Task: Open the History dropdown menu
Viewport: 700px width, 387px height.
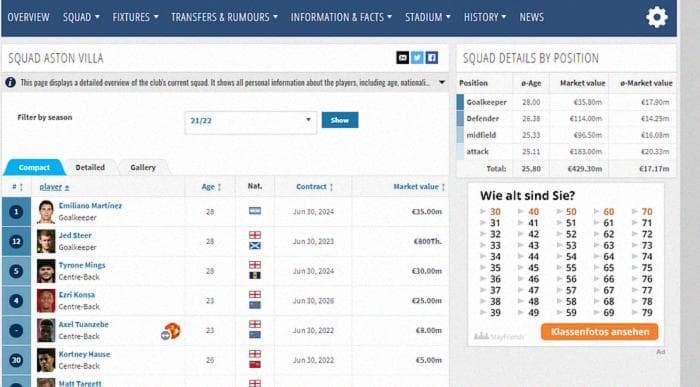Action: (485, 17)
